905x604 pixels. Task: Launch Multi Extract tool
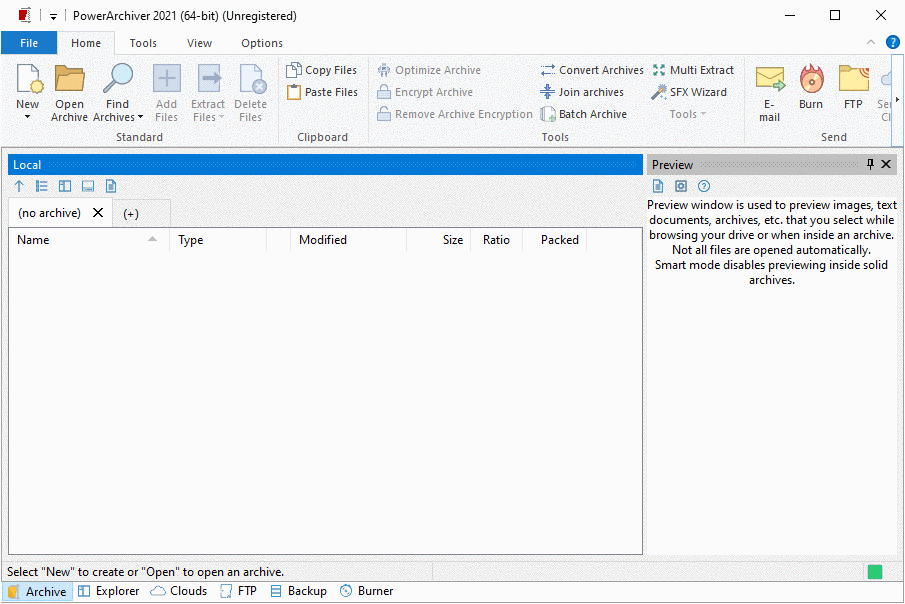point(693,70)
